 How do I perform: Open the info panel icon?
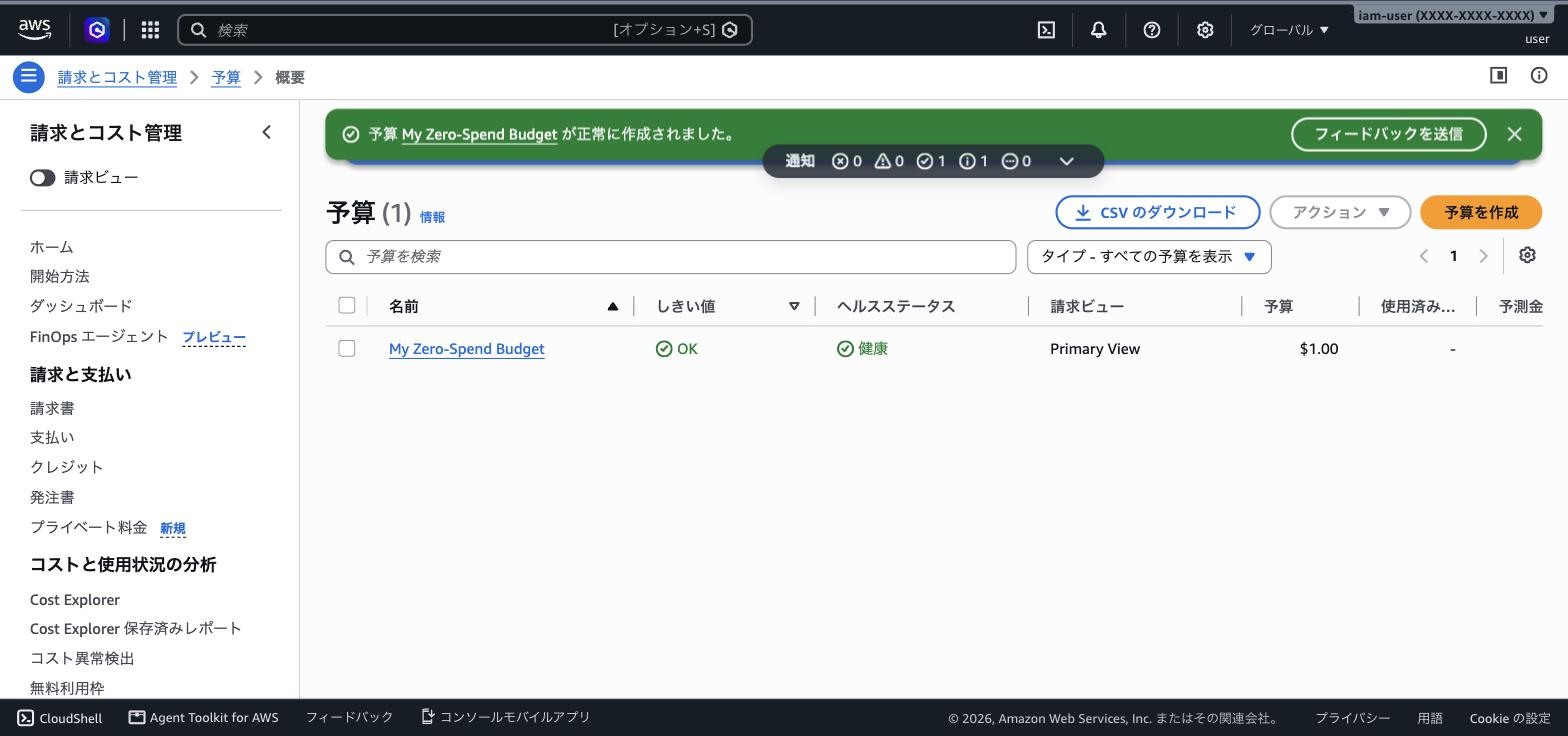click(x=1539, y=75)
